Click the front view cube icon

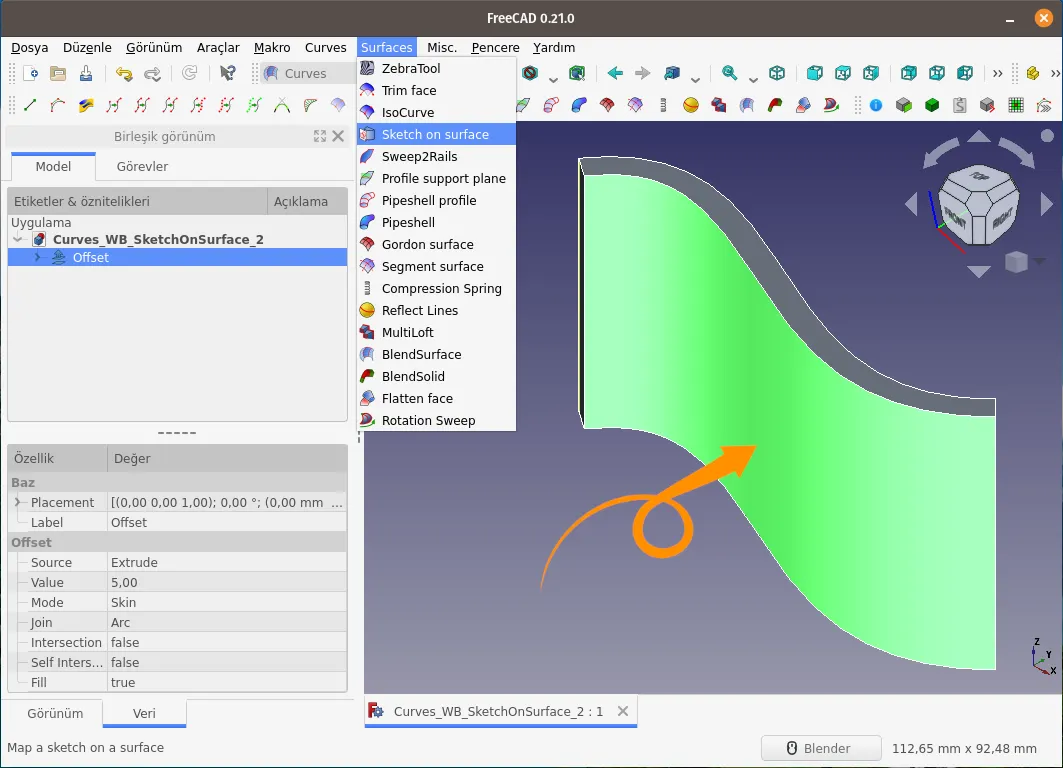pos(815,73)
